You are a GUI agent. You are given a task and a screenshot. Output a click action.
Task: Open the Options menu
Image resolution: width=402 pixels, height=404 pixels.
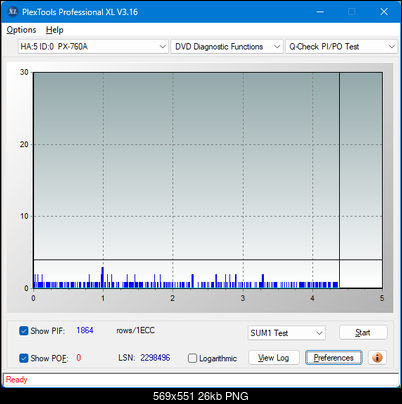(21, 30)
